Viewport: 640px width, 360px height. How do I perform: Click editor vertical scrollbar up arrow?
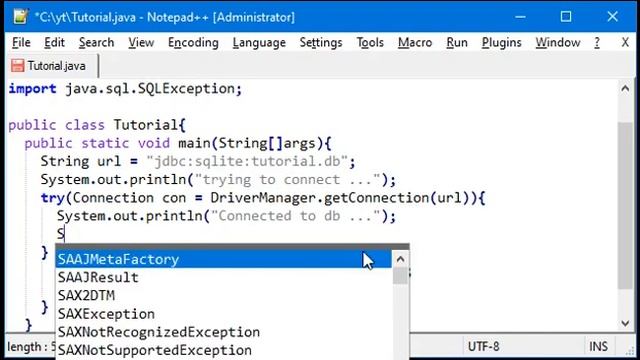pos(625,89)
